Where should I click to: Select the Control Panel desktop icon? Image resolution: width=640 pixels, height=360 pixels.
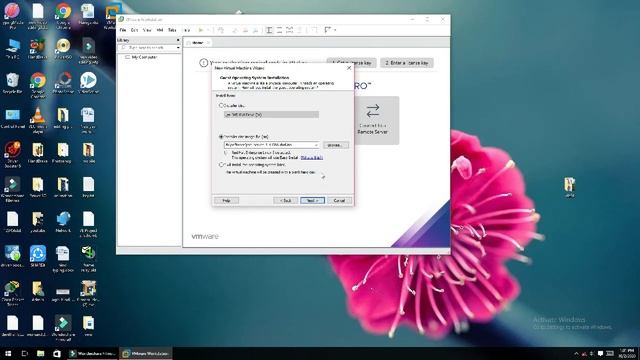pos(12,118)
